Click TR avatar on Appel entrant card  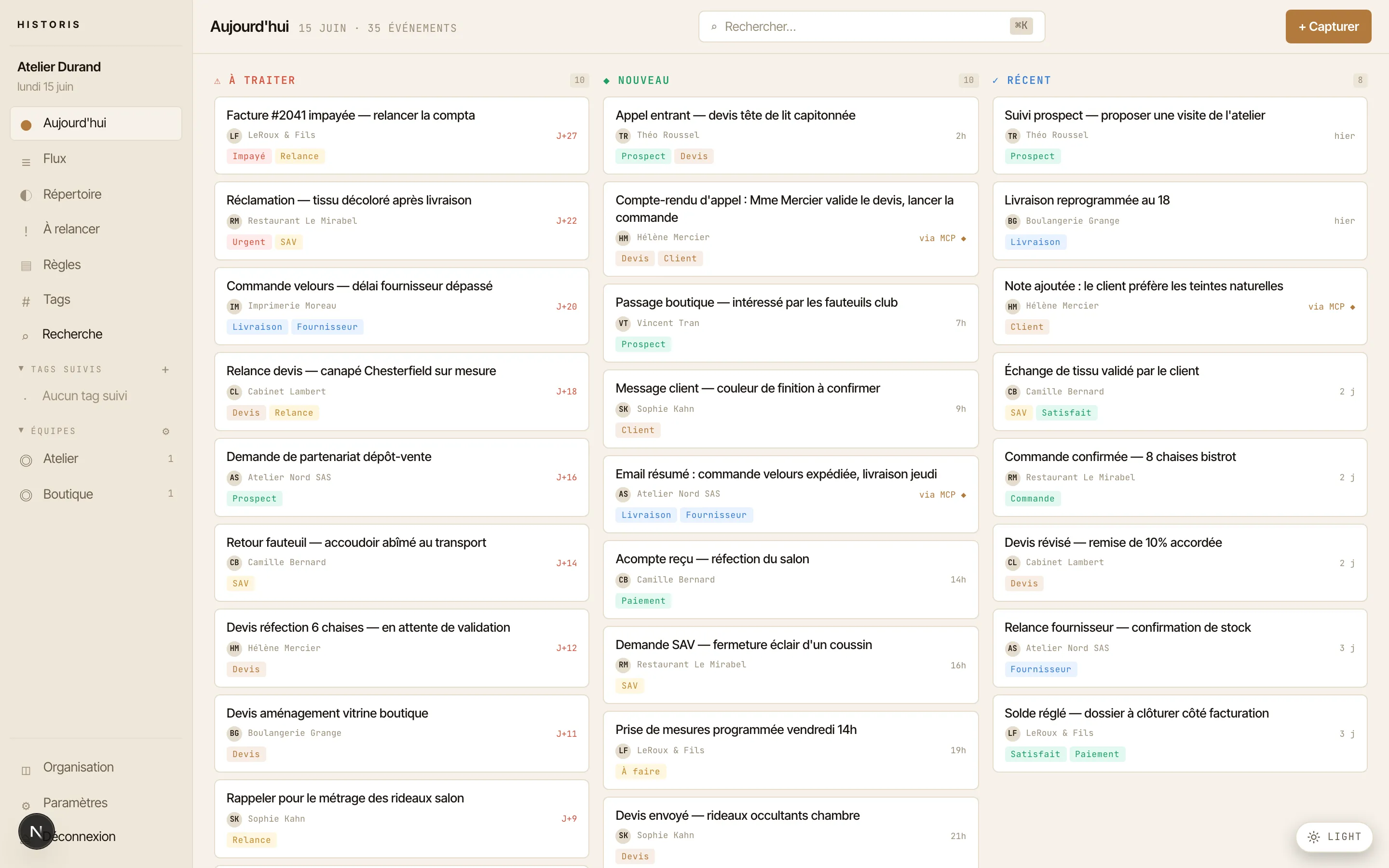[x=623, y=136]
